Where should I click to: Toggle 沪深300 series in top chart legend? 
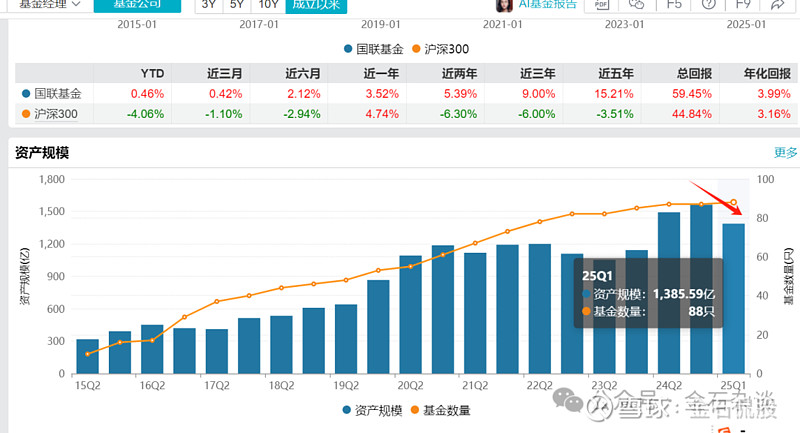pyautogui.click(x=440, y=49)
